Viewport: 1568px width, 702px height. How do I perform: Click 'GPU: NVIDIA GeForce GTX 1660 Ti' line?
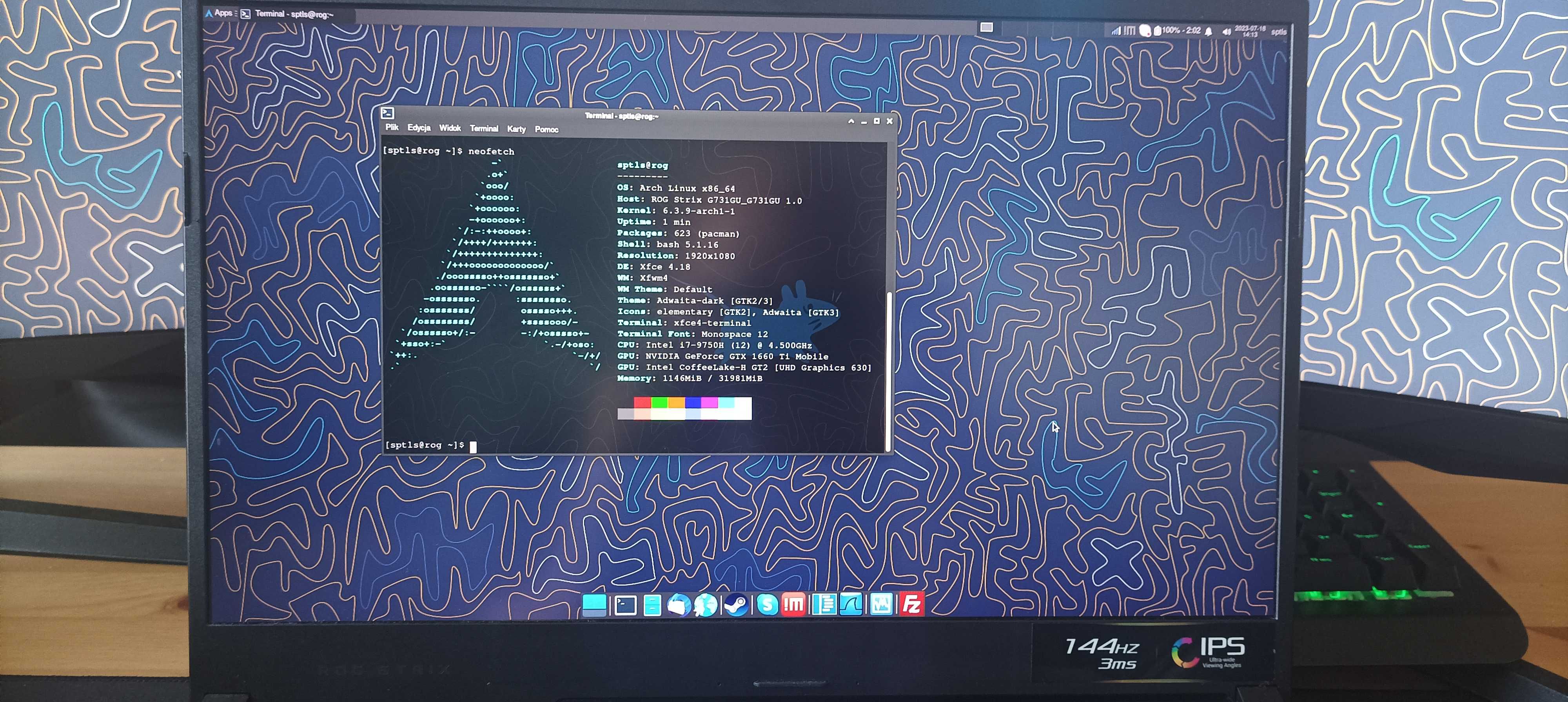(x=722, y=356)
